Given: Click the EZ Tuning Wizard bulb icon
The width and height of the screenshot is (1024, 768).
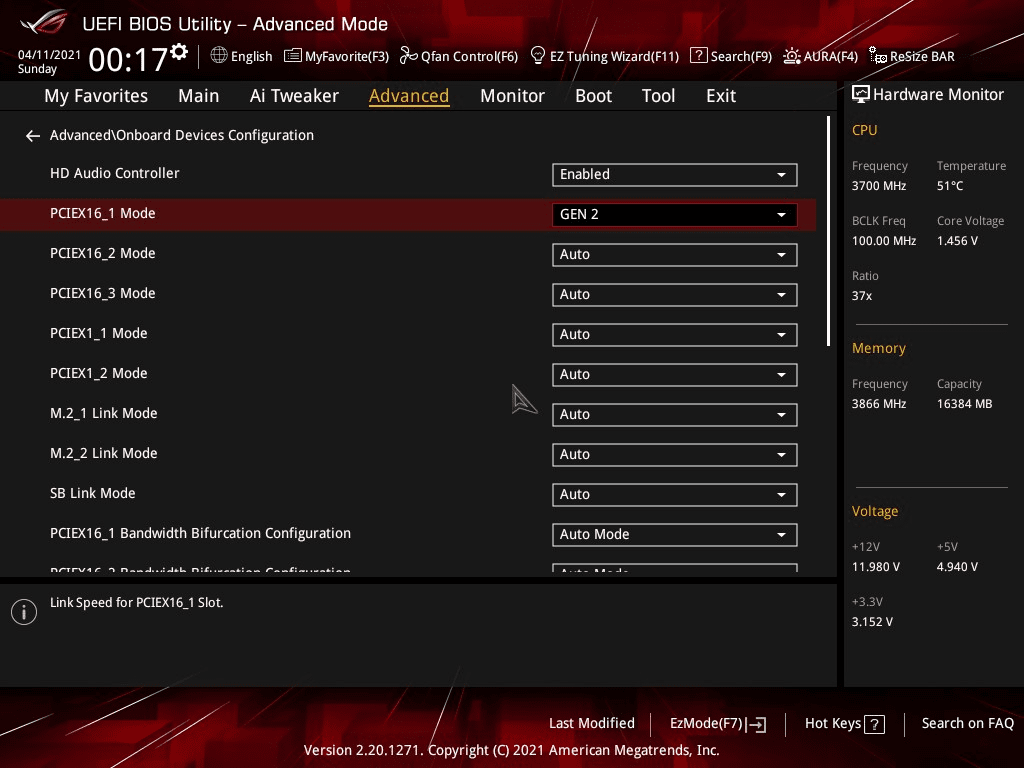Looking at the screenshot, I should click(537, 56).
